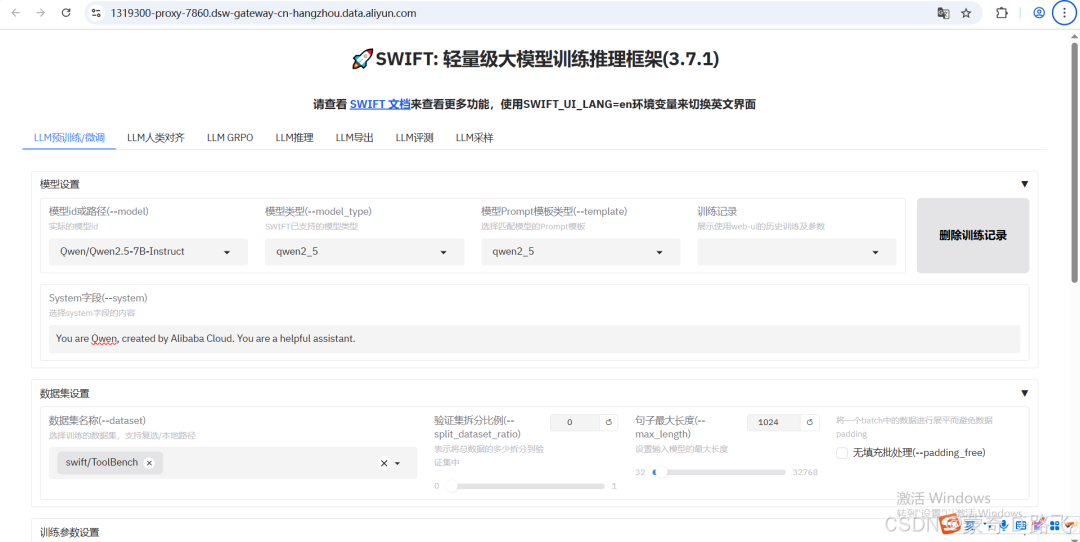Reset the split_dataset_ratio value
1080x542 pixels.
click(608, 422)
